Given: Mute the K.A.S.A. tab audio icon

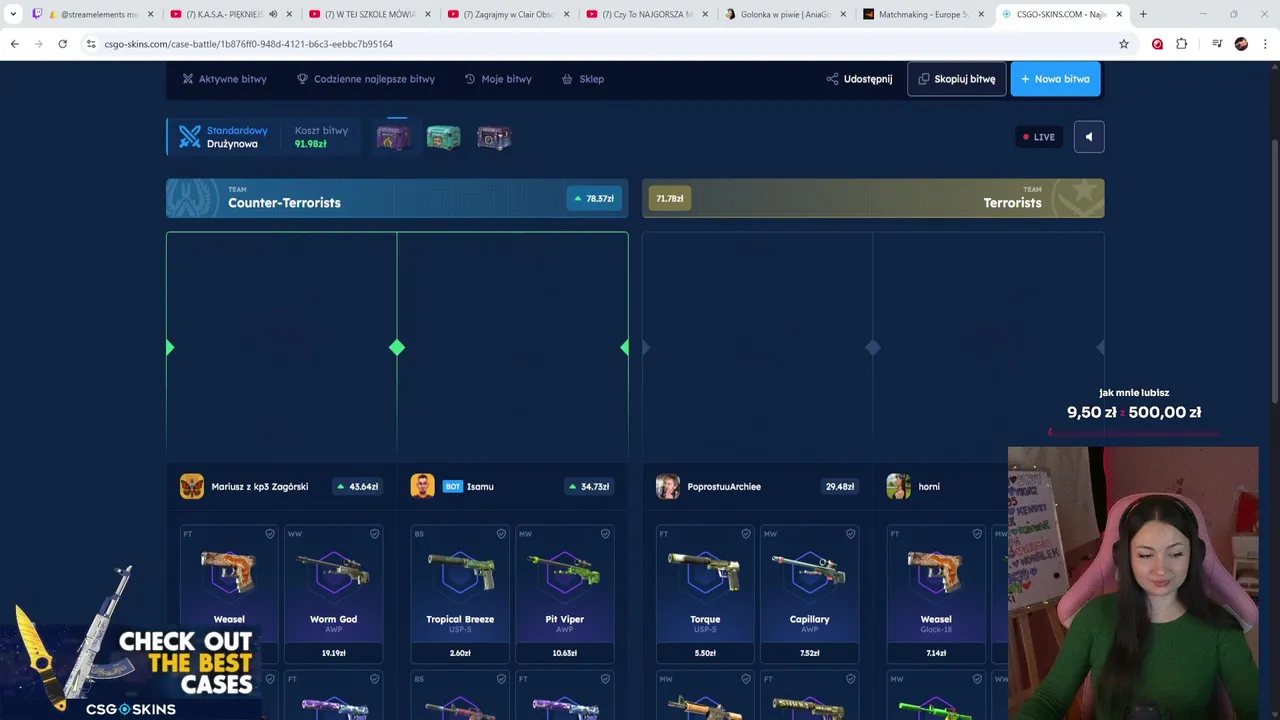Looking at the screenshot, I should click(x=273, y=14).
